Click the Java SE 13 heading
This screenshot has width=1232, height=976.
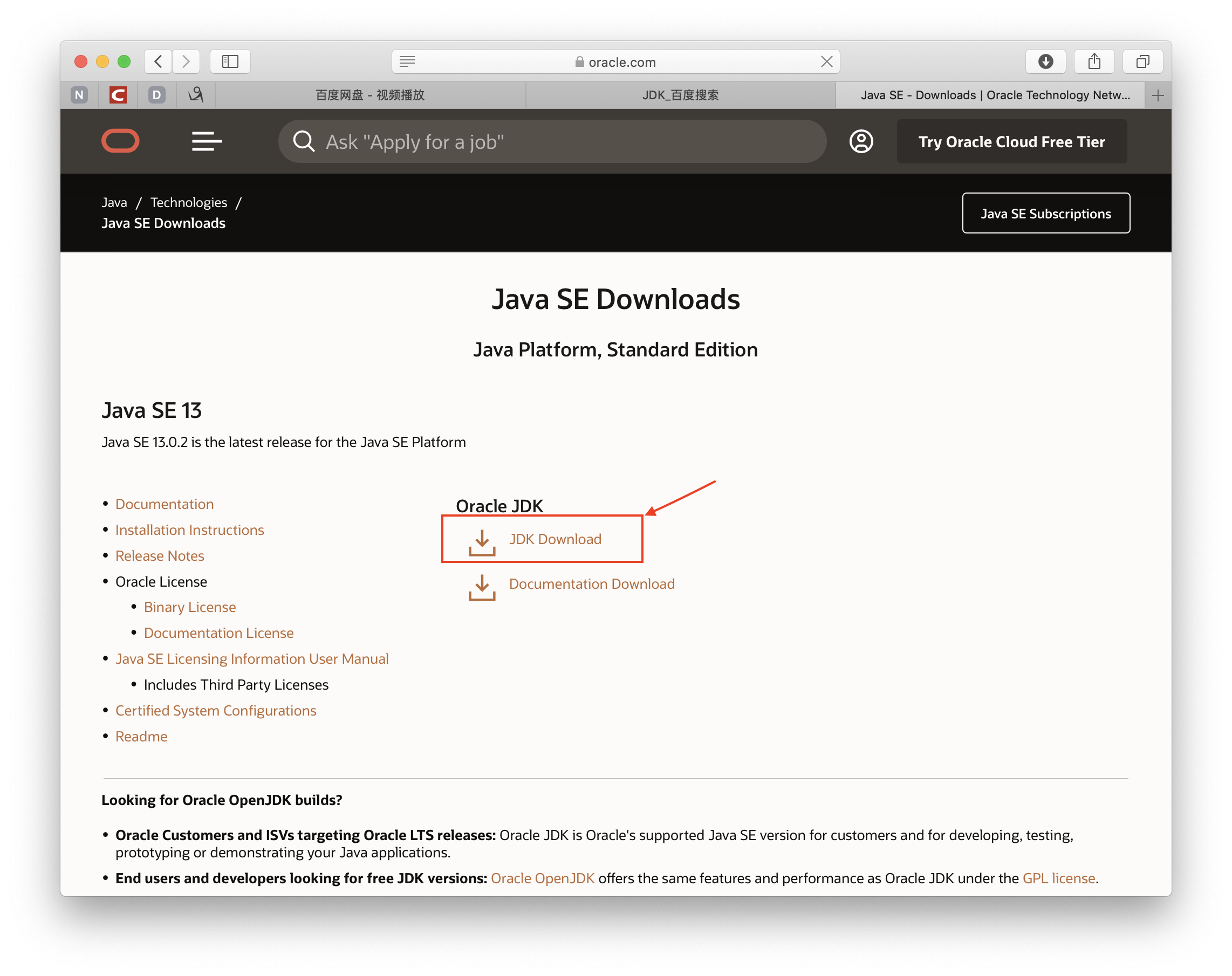pyautogui.click(x=152, y=410)
